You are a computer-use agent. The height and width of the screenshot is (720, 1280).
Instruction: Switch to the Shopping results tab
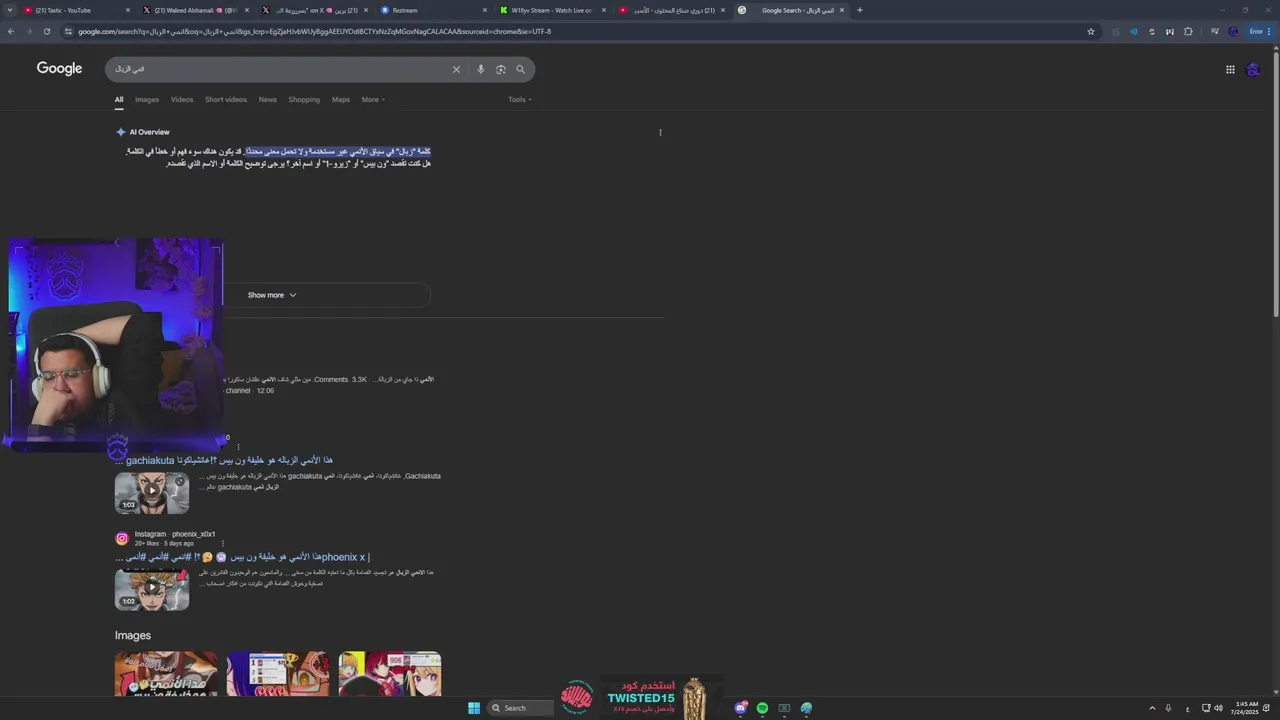coord(304,99)
